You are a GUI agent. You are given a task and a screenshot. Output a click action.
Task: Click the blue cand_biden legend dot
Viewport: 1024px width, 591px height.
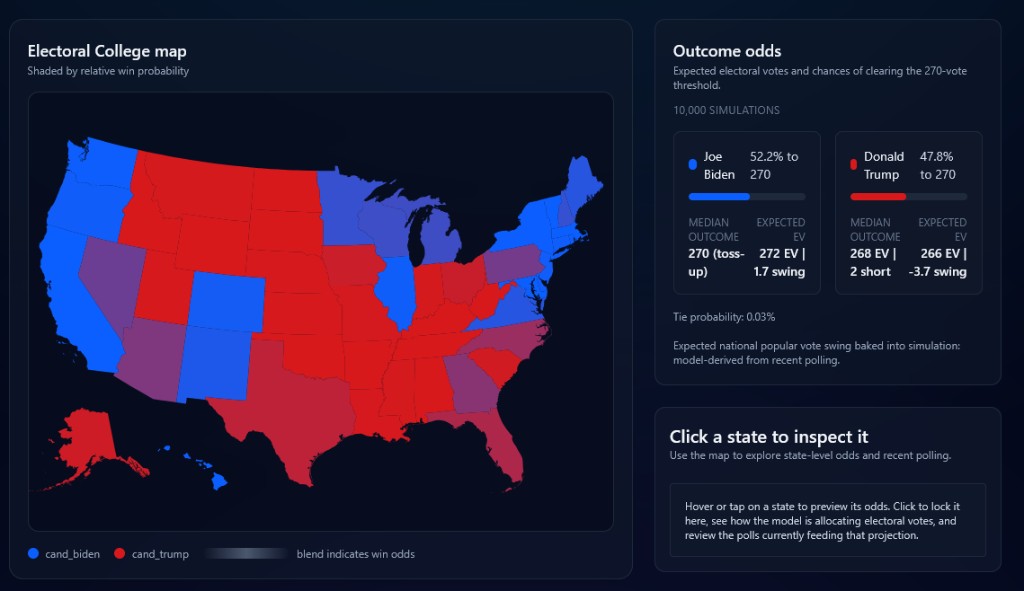coord(33,553)
